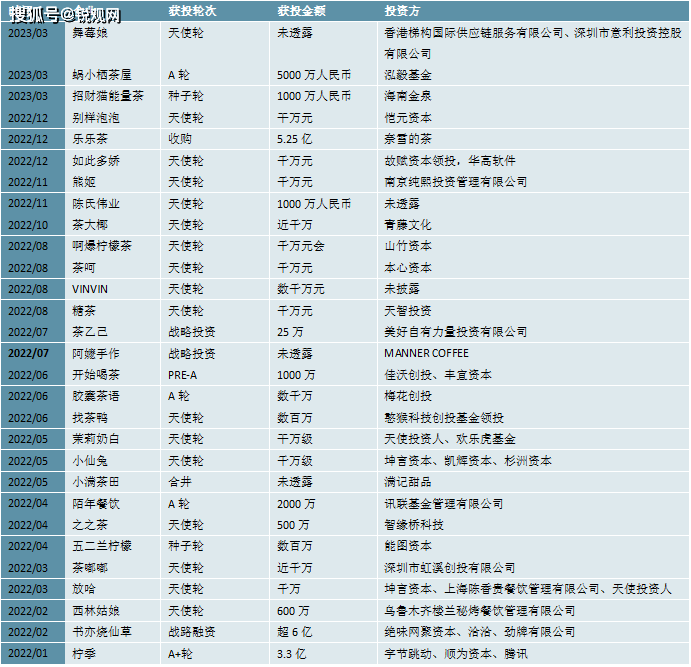The width and height of the screenshot is (691, 667).
Task: Select investor 满记甜品
Action: click(x=408, y=482)
